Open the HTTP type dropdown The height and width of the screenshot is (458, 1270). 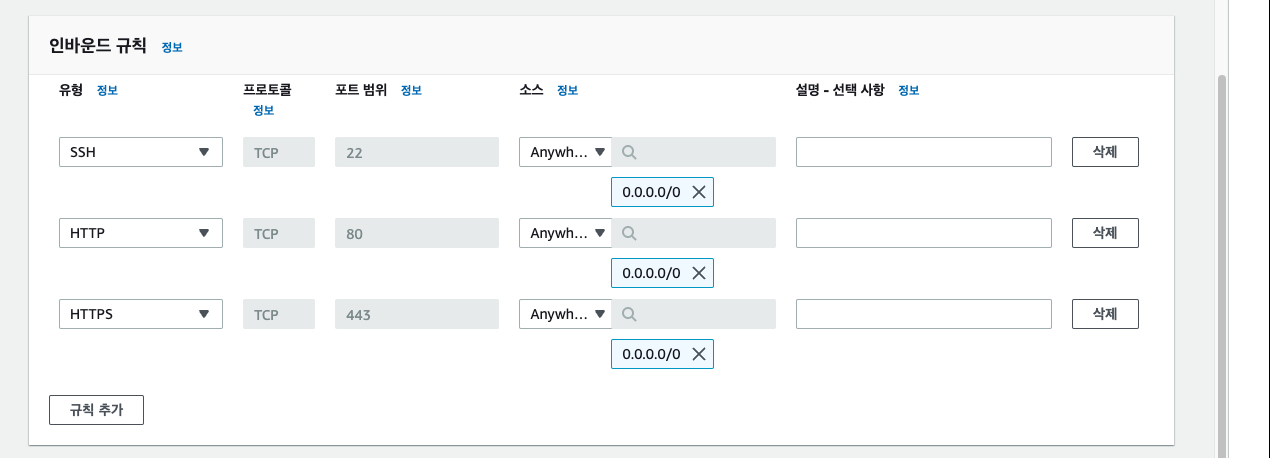click(x=141, y=233)
